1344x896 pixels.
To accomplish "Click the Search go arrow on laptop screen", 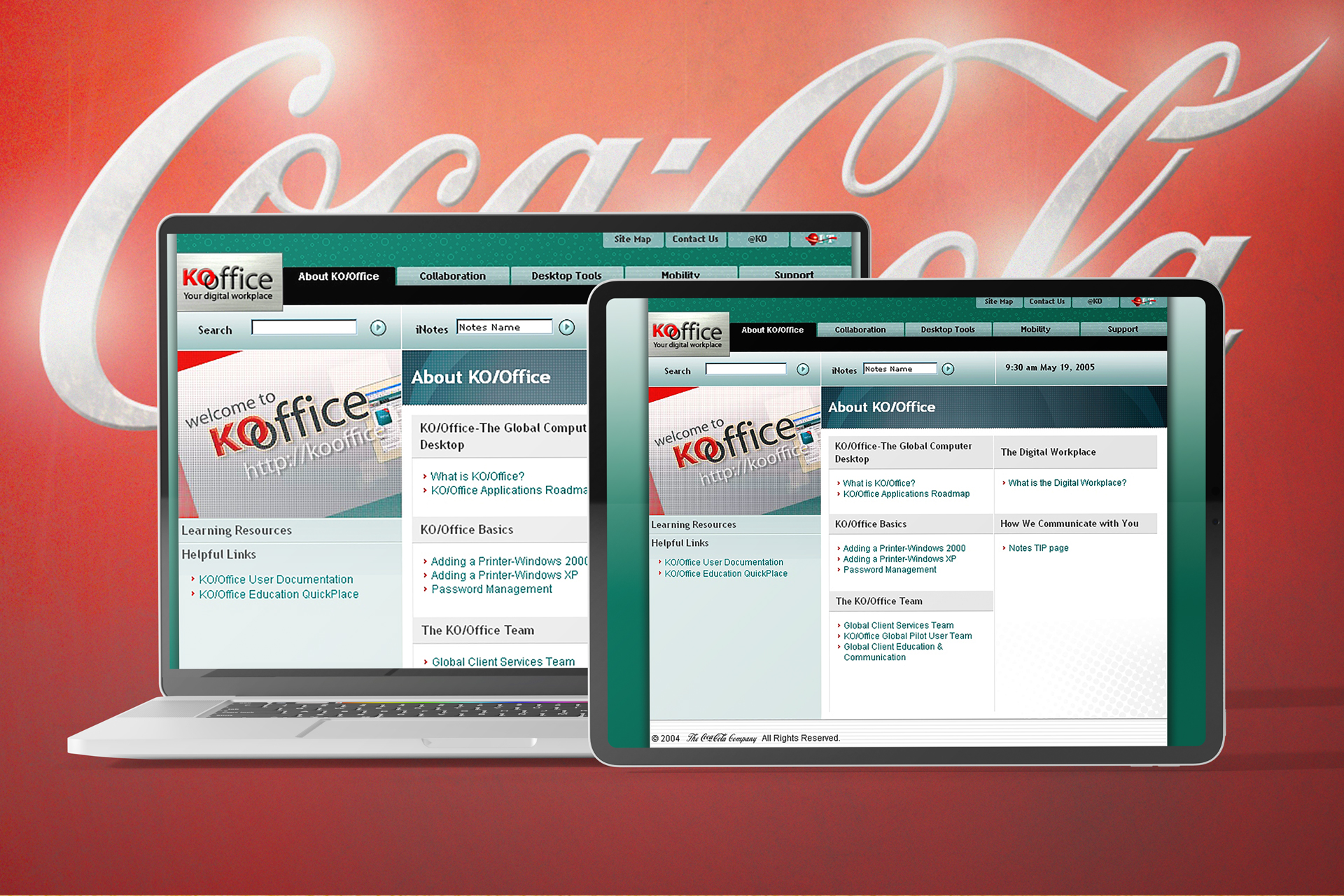I will [x=378, y=328].
